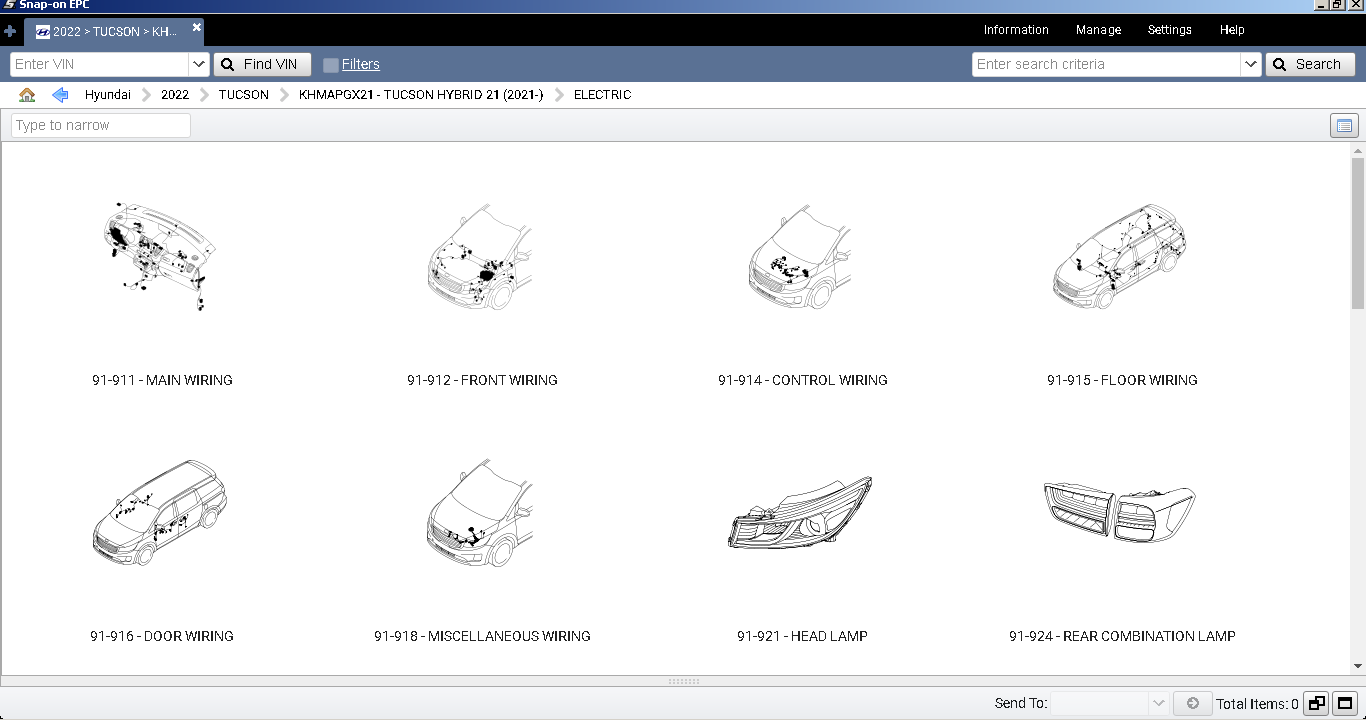Go back using the blue arrow icon
1366x720 pixels.
point(60,95)
